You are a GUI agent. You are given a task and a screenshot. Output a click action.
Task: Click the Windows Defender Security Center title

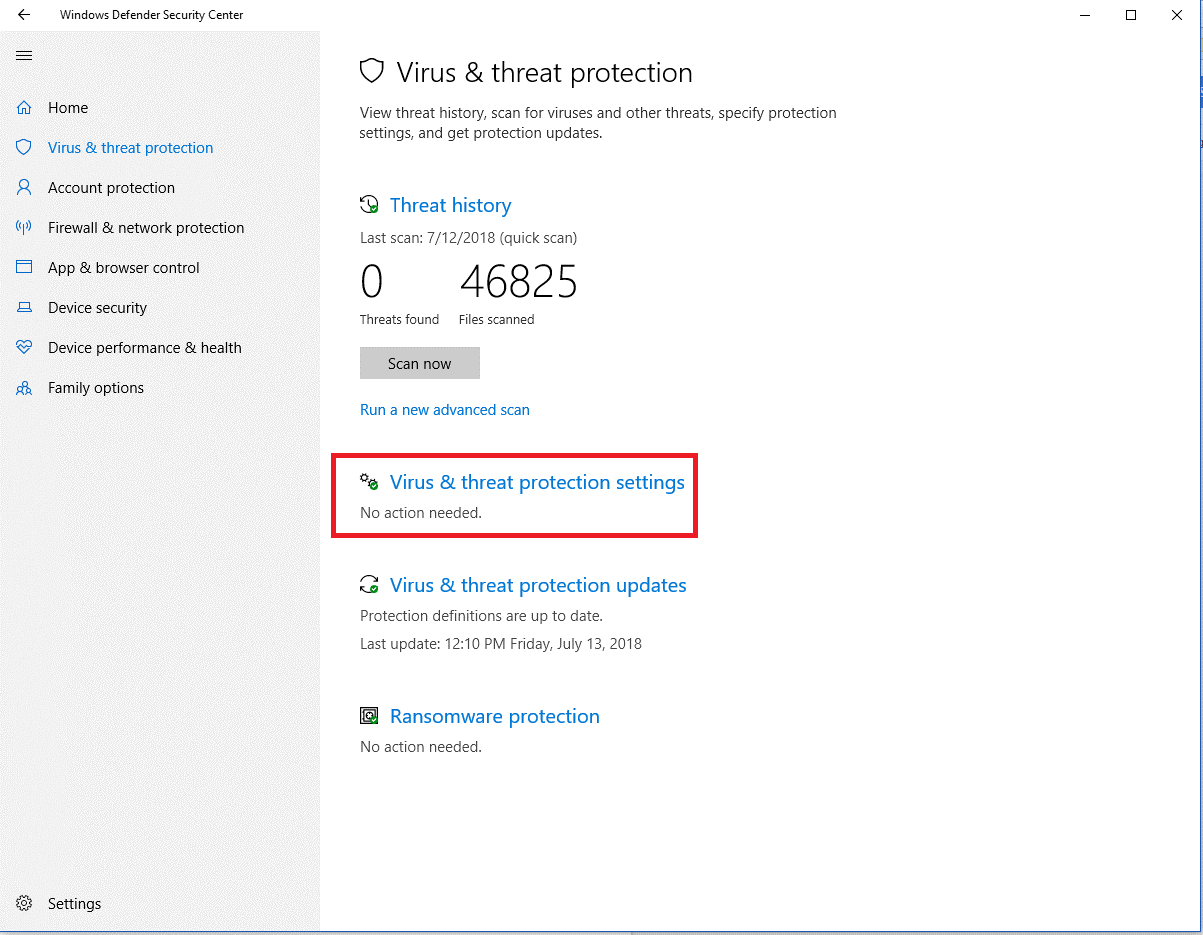point(151,15)
